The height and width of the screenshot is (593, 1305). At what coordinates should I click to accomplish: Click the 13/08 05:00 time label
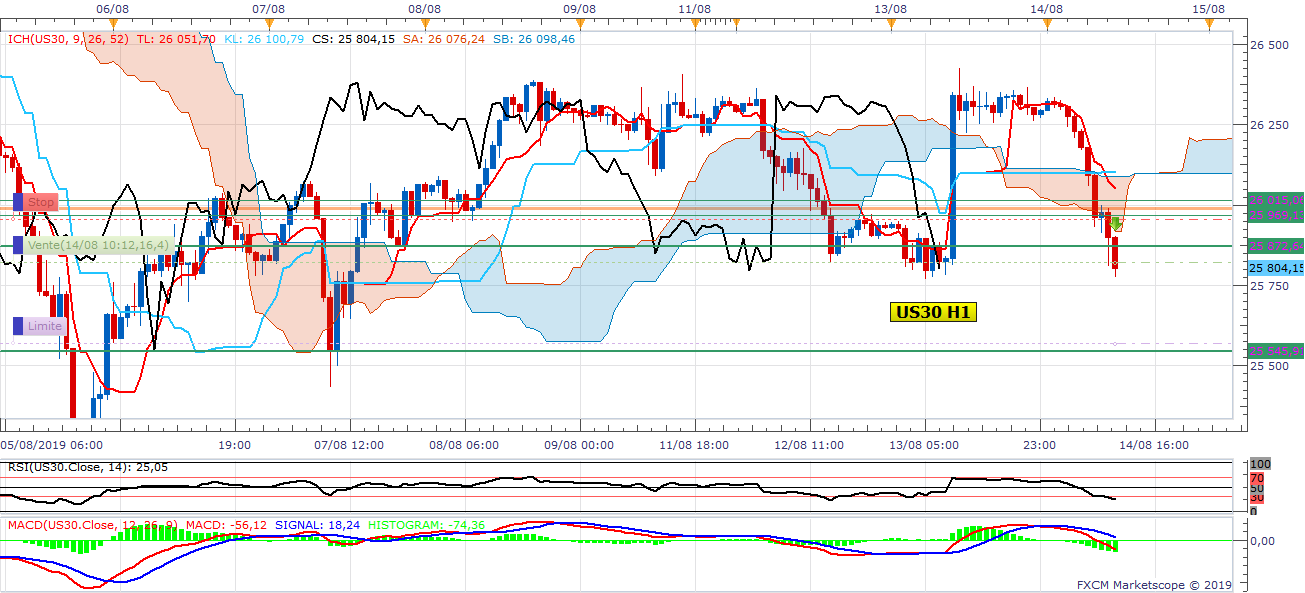coord(923,445)
